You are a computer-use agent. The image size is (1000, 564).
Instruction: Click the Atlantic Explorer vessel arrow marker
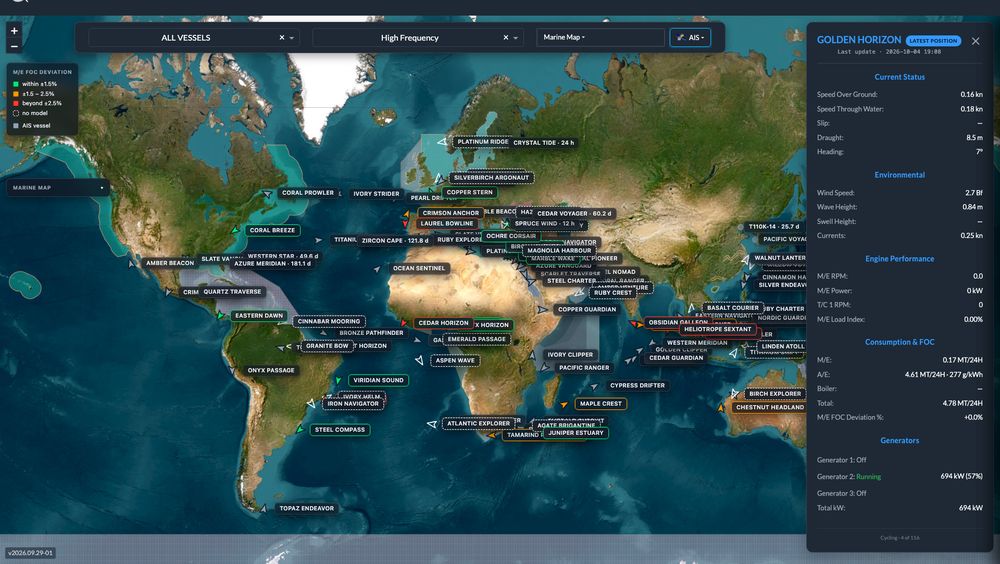pyautogui.click(x=432, y=424)
